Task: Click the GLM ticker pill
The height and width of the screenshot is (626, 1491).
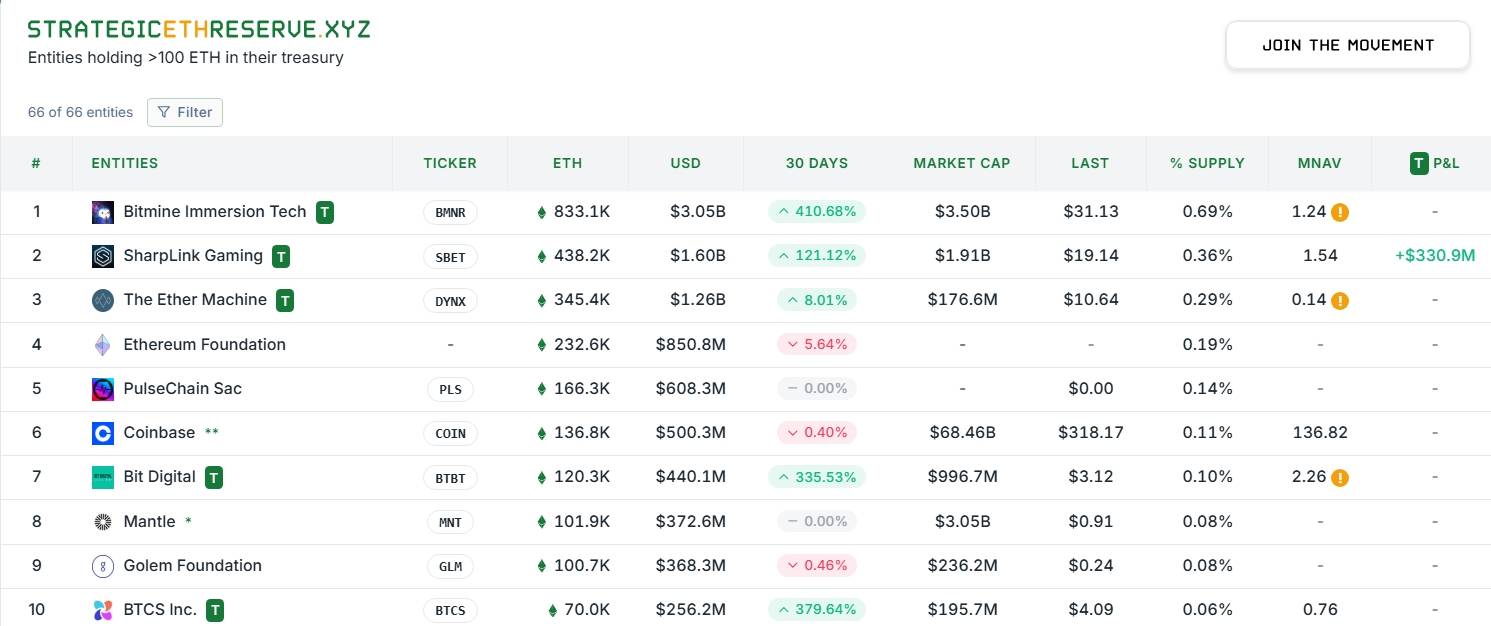Action: point(450,566)
